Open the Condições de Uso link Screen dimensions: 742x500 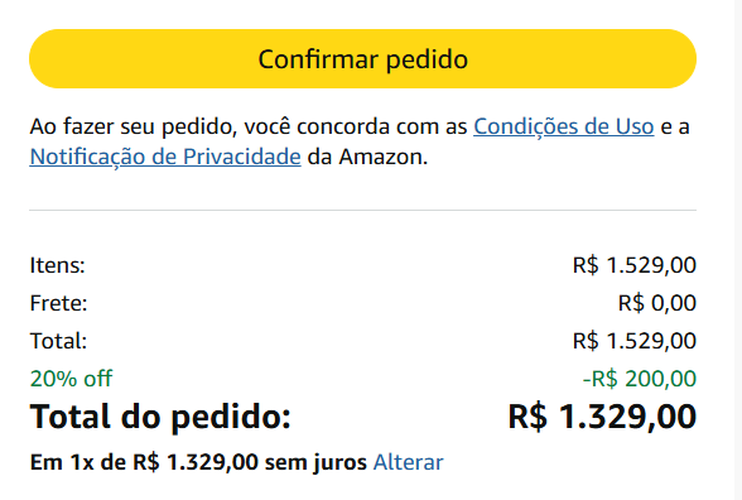tap(563, 127)
